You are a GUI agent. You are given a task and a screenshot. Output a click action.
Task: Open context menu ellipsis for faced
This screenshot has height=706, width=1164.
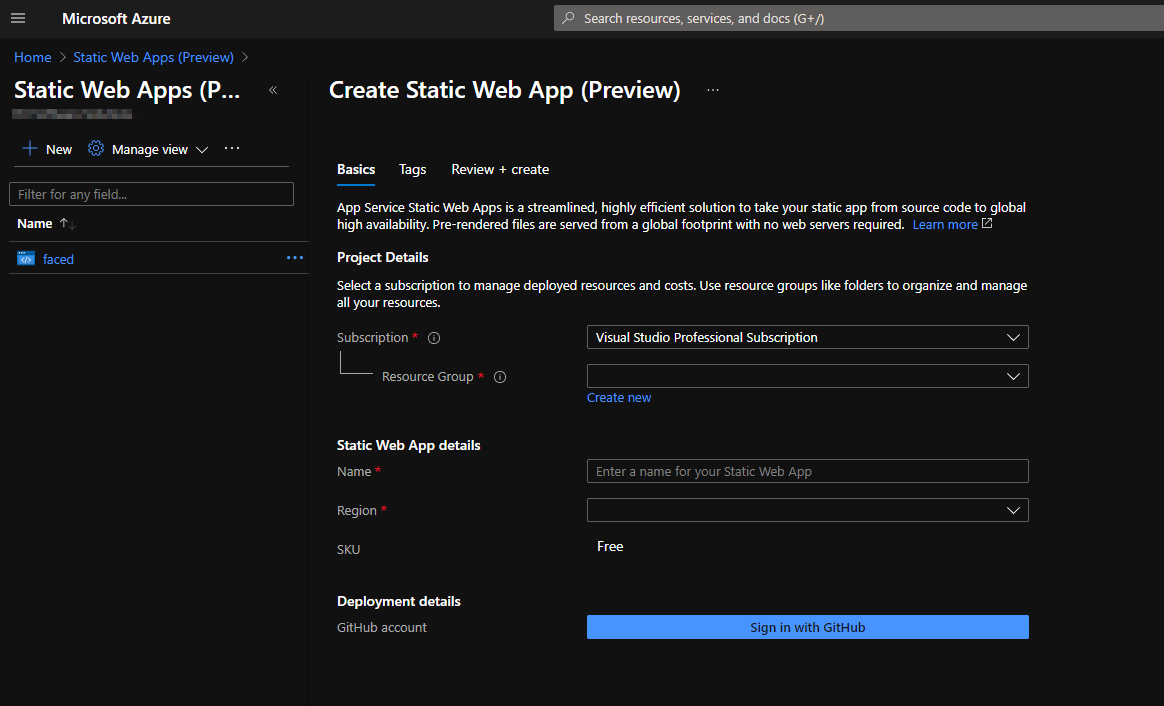(x=295, y=258)
